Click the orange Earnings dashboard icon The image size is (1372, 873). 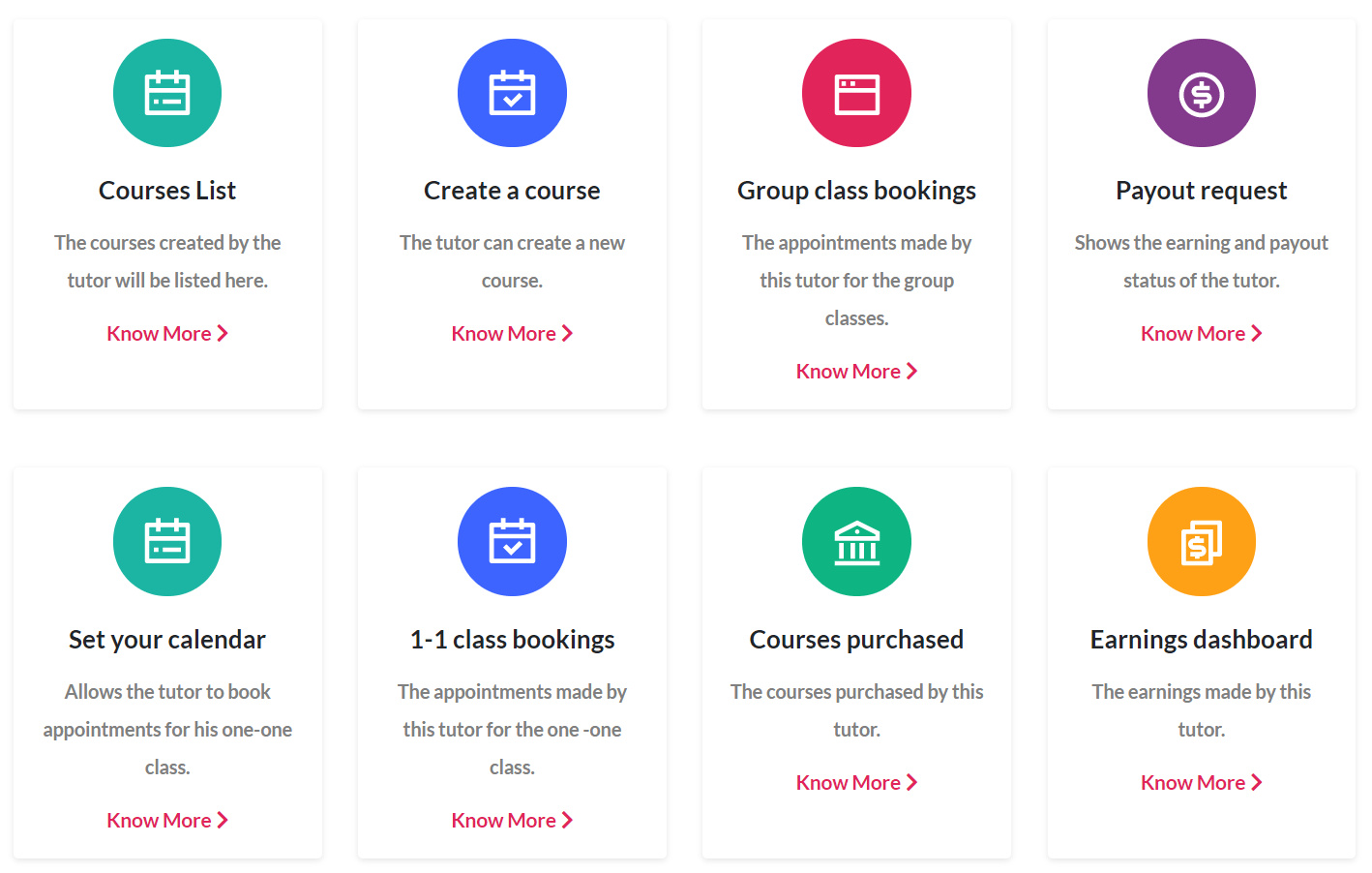pyautogui.click(x=1202, y=541)
